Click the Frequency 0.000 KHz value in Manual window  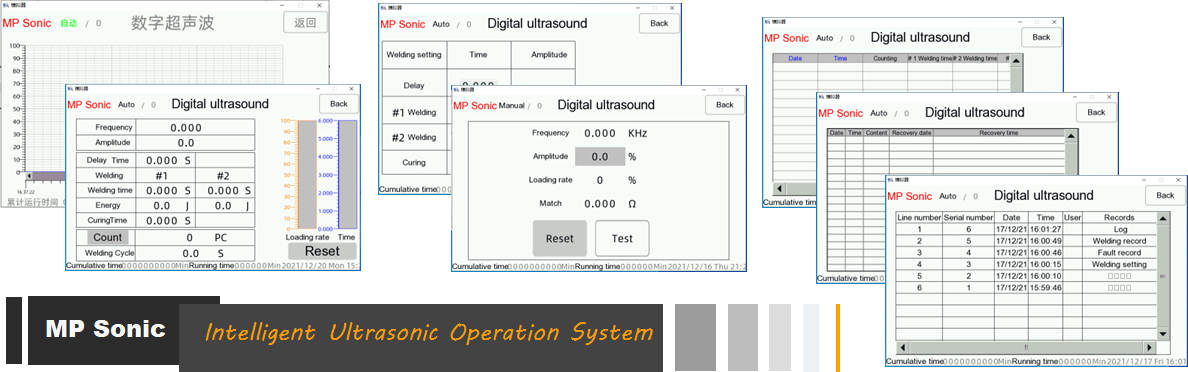(x=615, y=133)
